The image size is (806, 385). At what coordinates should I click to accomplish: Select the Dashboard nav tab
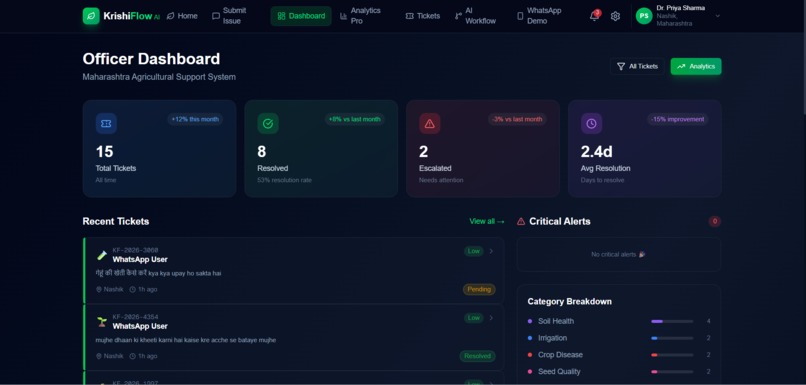point(301,16)
